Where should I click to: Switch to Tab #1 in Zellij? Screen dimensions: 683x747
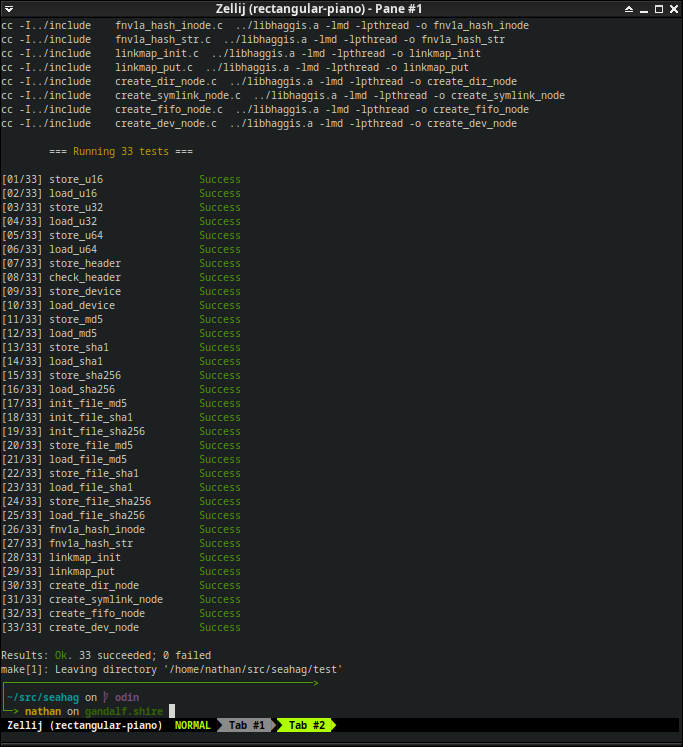click(x=245, y=724)
